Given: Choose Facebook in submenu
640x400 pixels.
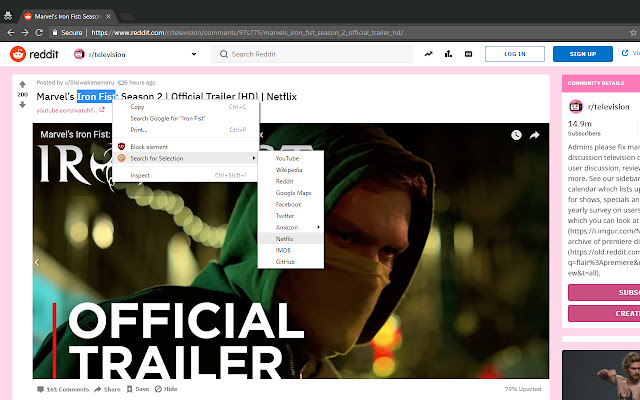Looking at the screenshot, I should click(x=291, y=204).
